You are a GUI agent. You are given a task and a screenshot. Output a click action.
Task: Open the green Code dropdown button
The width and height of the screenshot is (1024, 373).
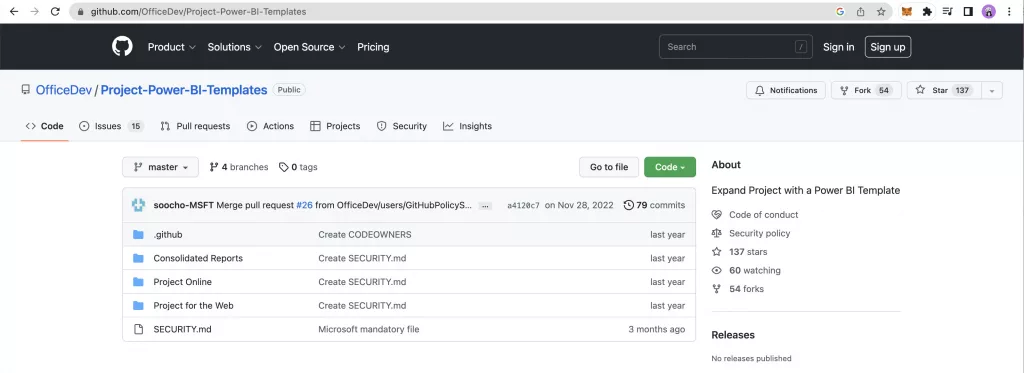[x=670, y=167]
